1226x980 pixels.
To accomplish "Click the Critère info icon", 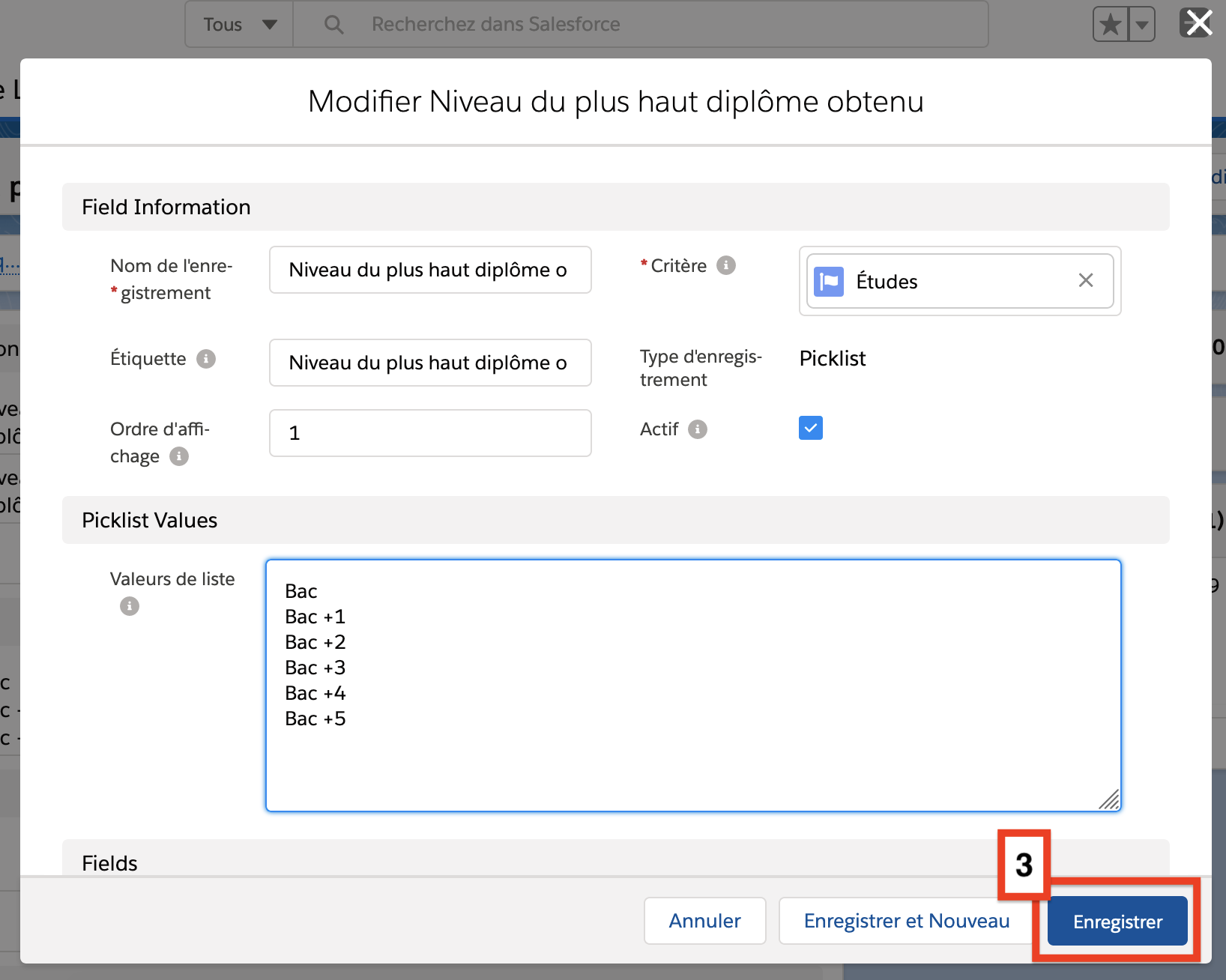I will coord(725,265).
